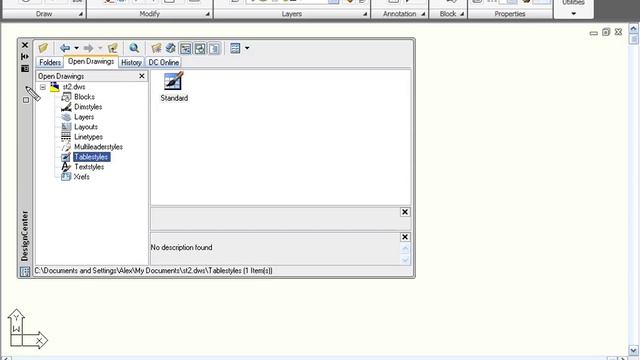
Task: Select the highlighted Tablestyles item
Action: tap(91, 157)
